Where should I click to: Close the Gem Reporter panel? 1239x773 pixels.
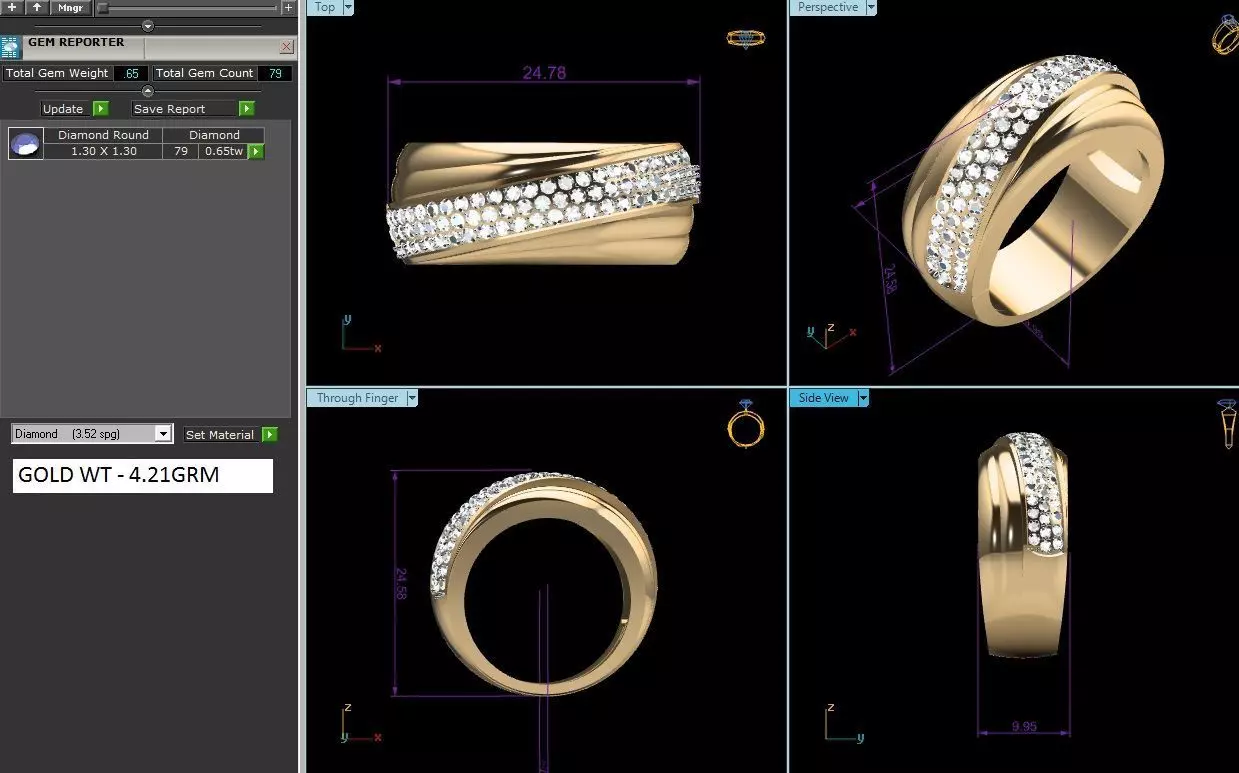pyautogui.click(x=286, y=46)
